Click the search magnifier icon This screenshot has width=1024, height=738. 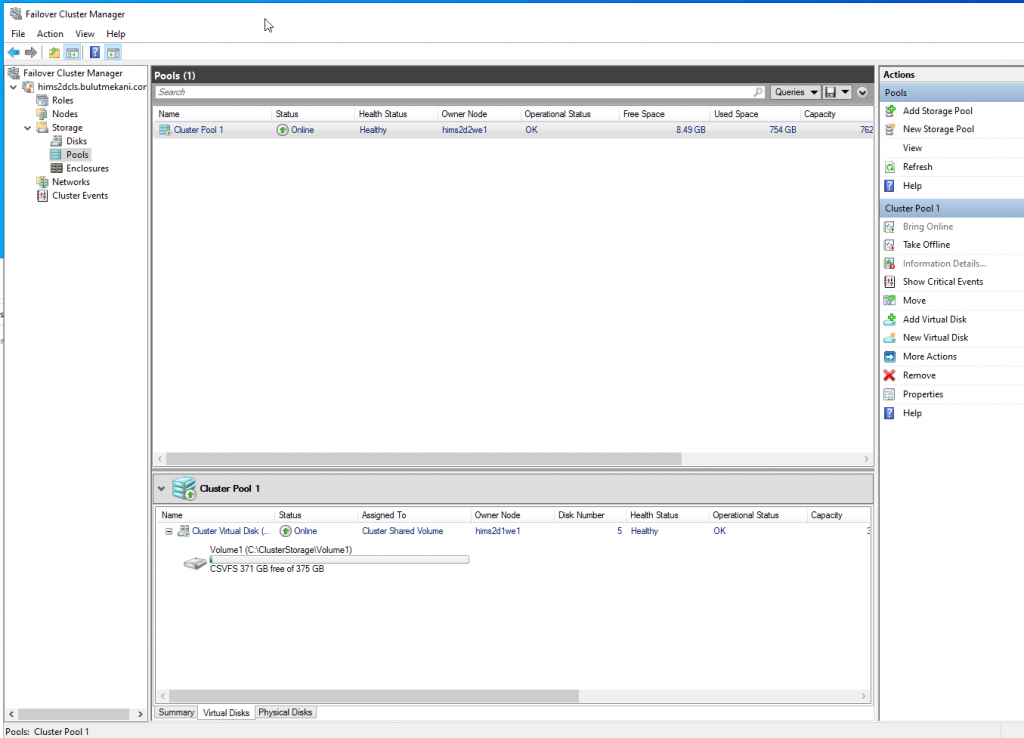pos(758,92)
